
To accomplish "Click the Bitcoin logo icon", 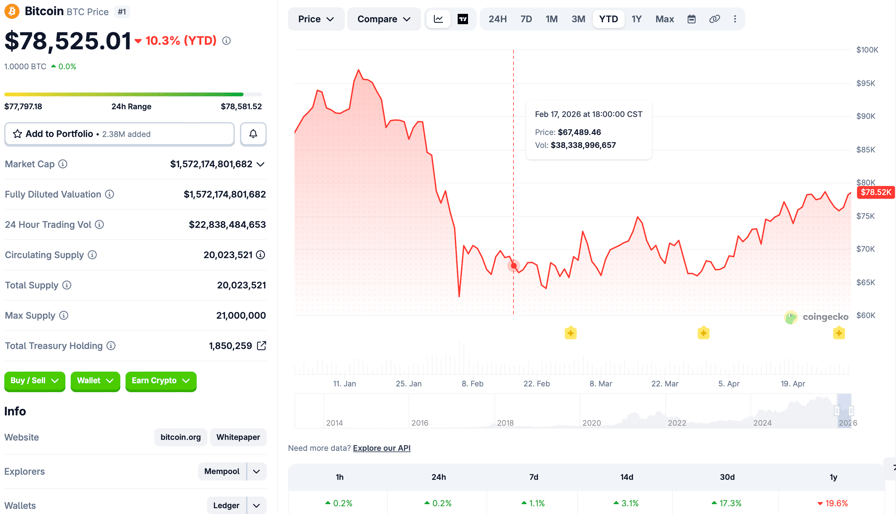I will (11, 11).
